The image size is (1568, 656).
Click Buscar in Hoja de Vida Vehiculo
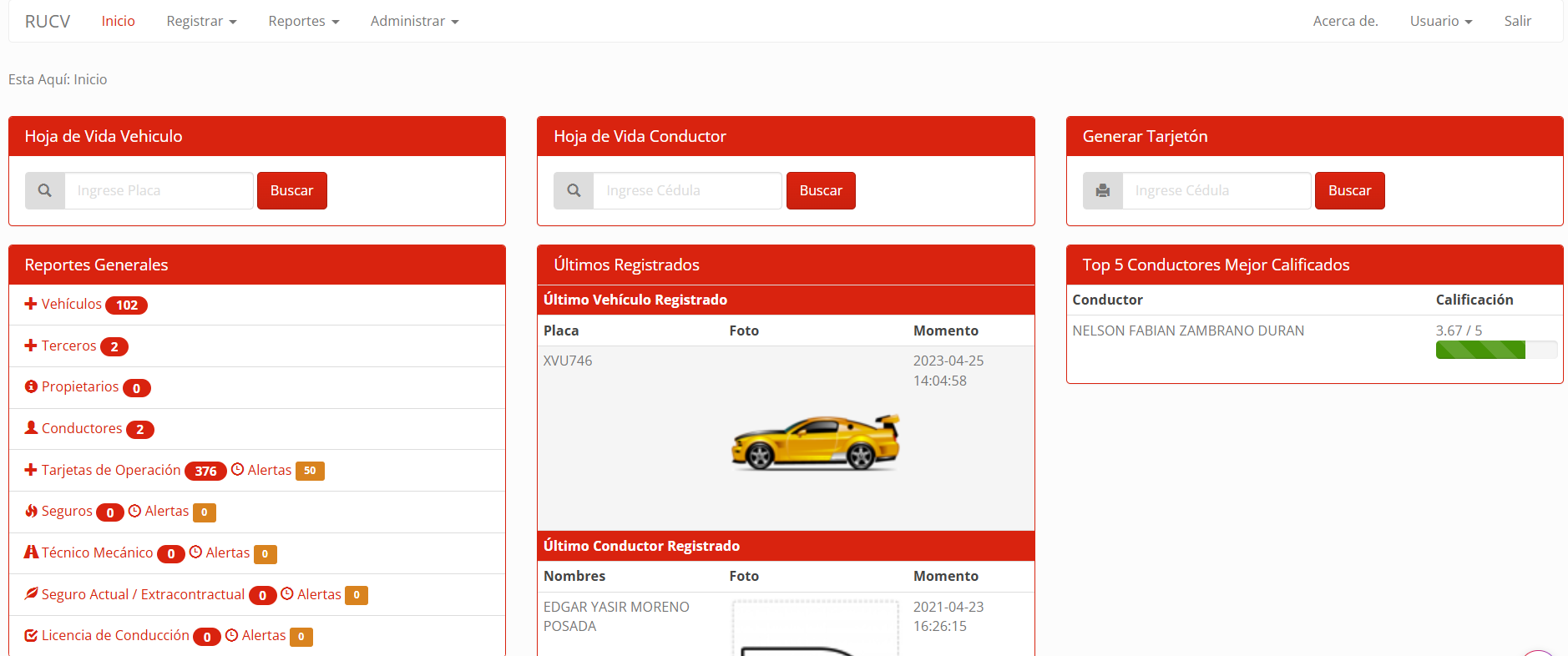point(291,190)
